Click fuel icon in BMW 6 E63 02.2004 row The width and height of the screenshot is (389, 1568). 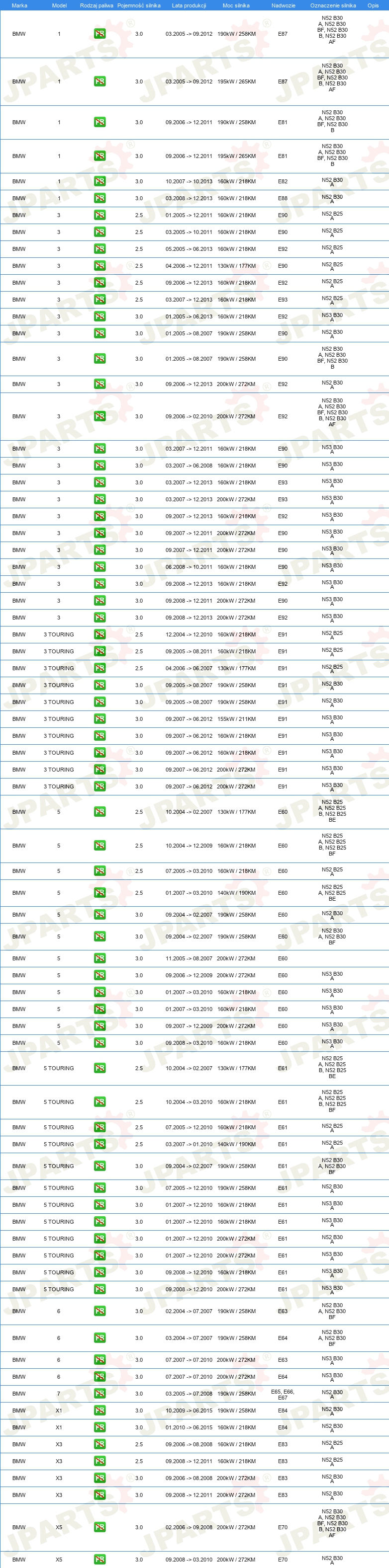100,1311
